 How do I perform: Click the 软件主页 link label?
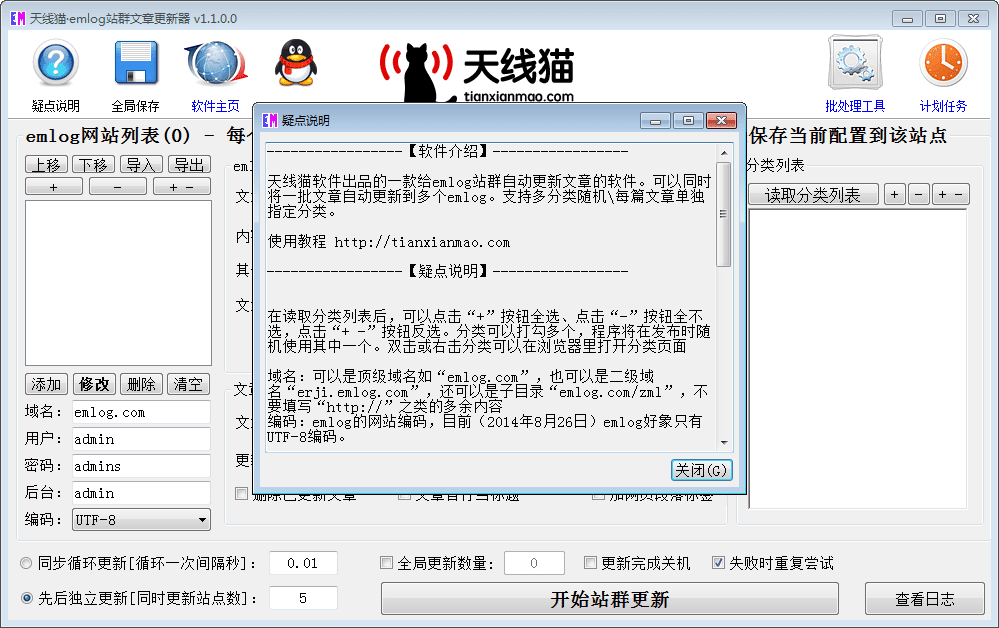point(215,106)
